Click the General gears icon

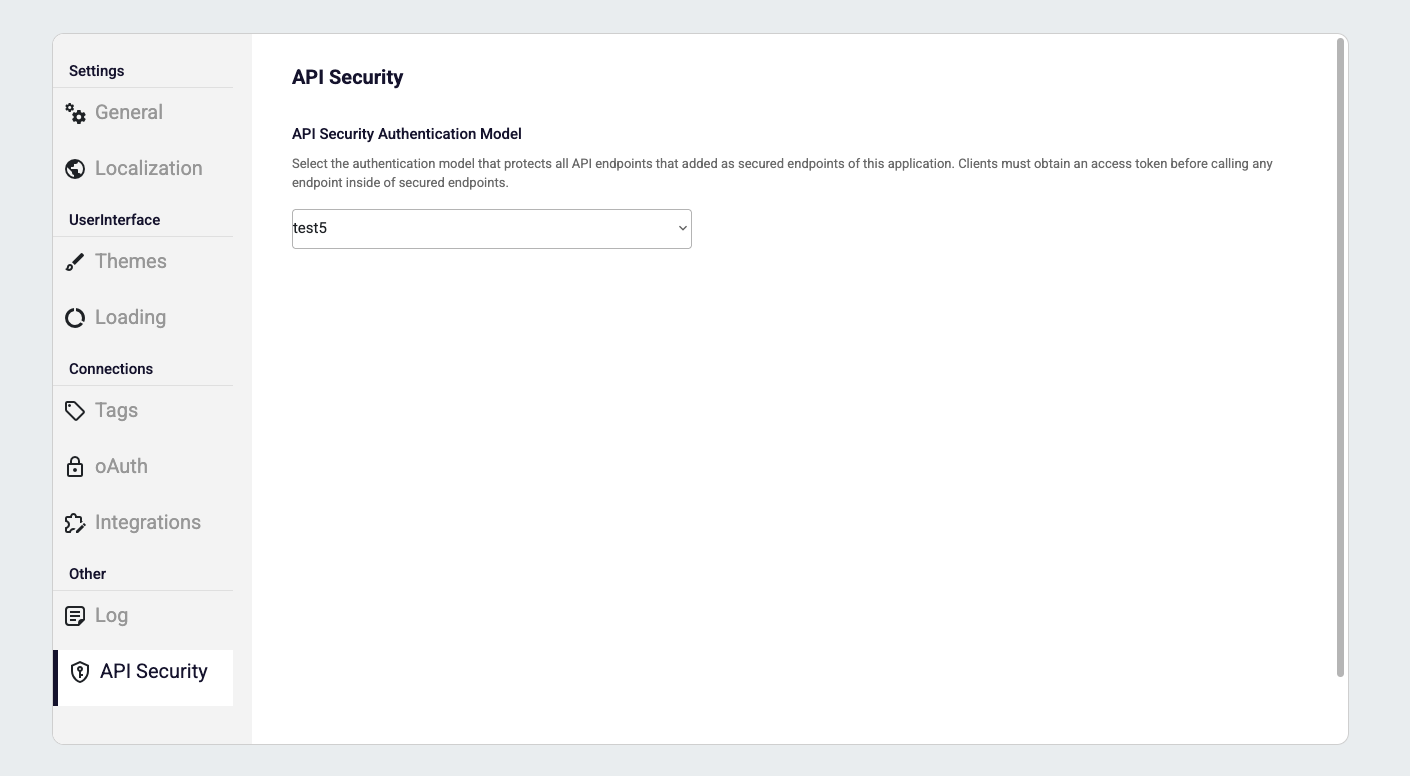coord(75,113)
